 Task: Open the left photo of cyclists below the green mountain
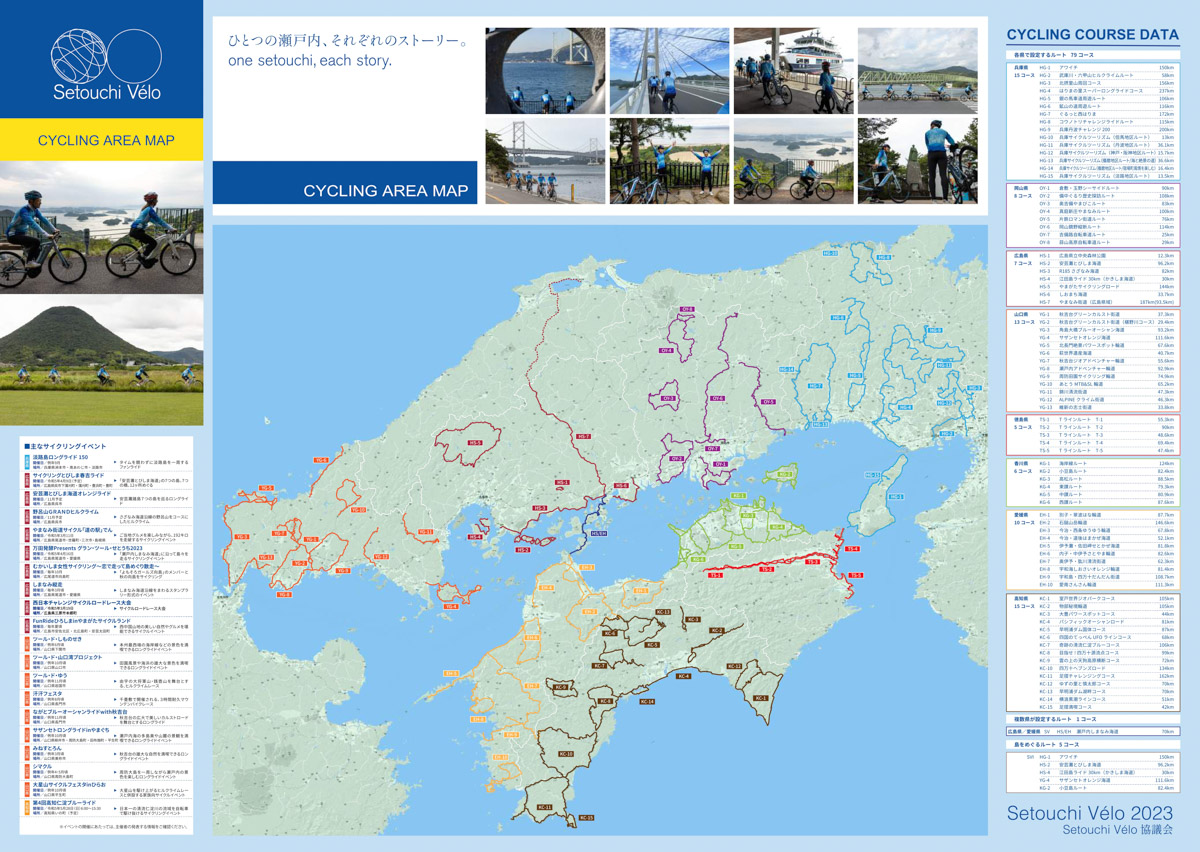100,358
